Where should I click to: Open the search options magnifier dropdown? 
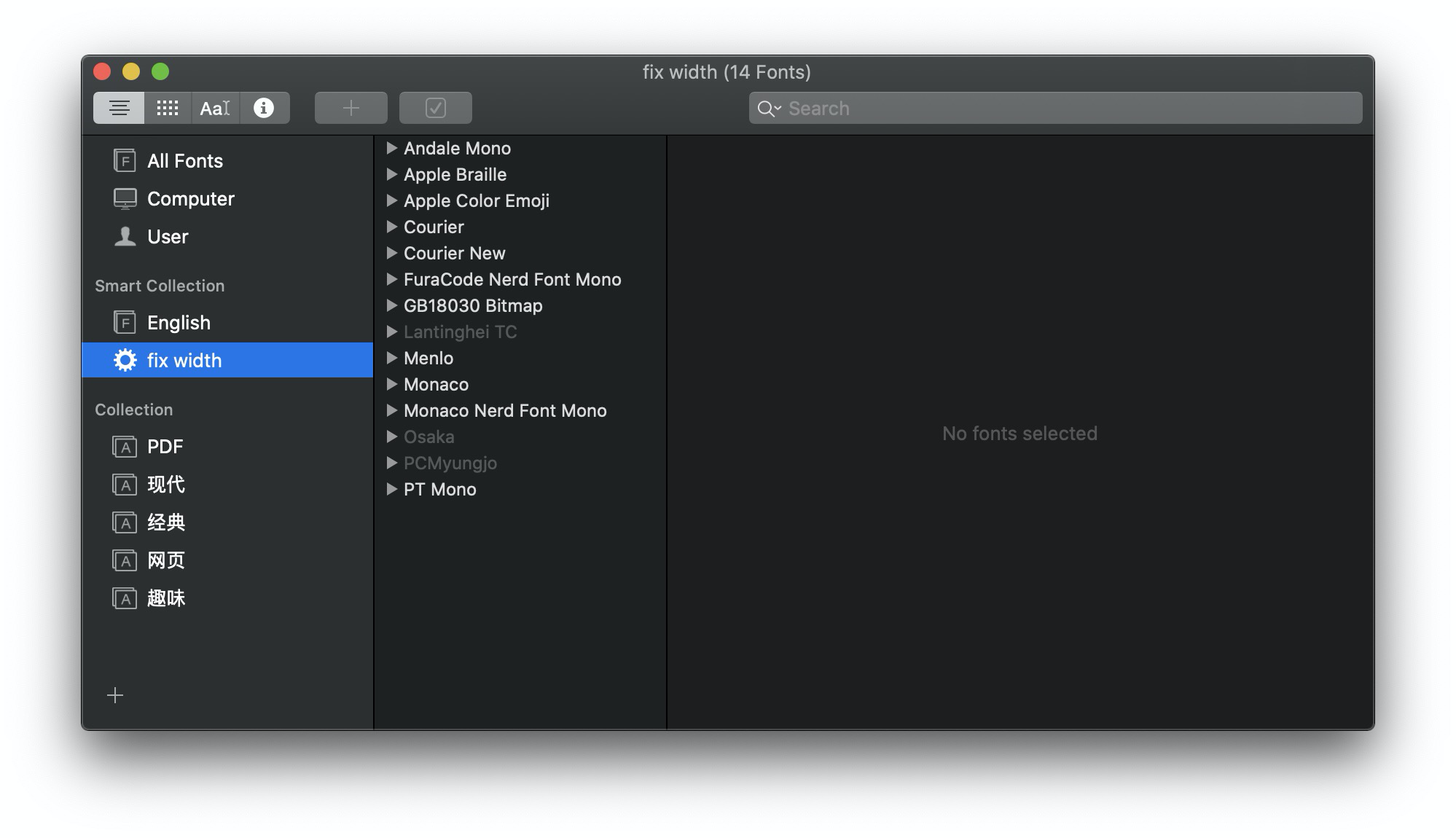(x=769, y=109)
